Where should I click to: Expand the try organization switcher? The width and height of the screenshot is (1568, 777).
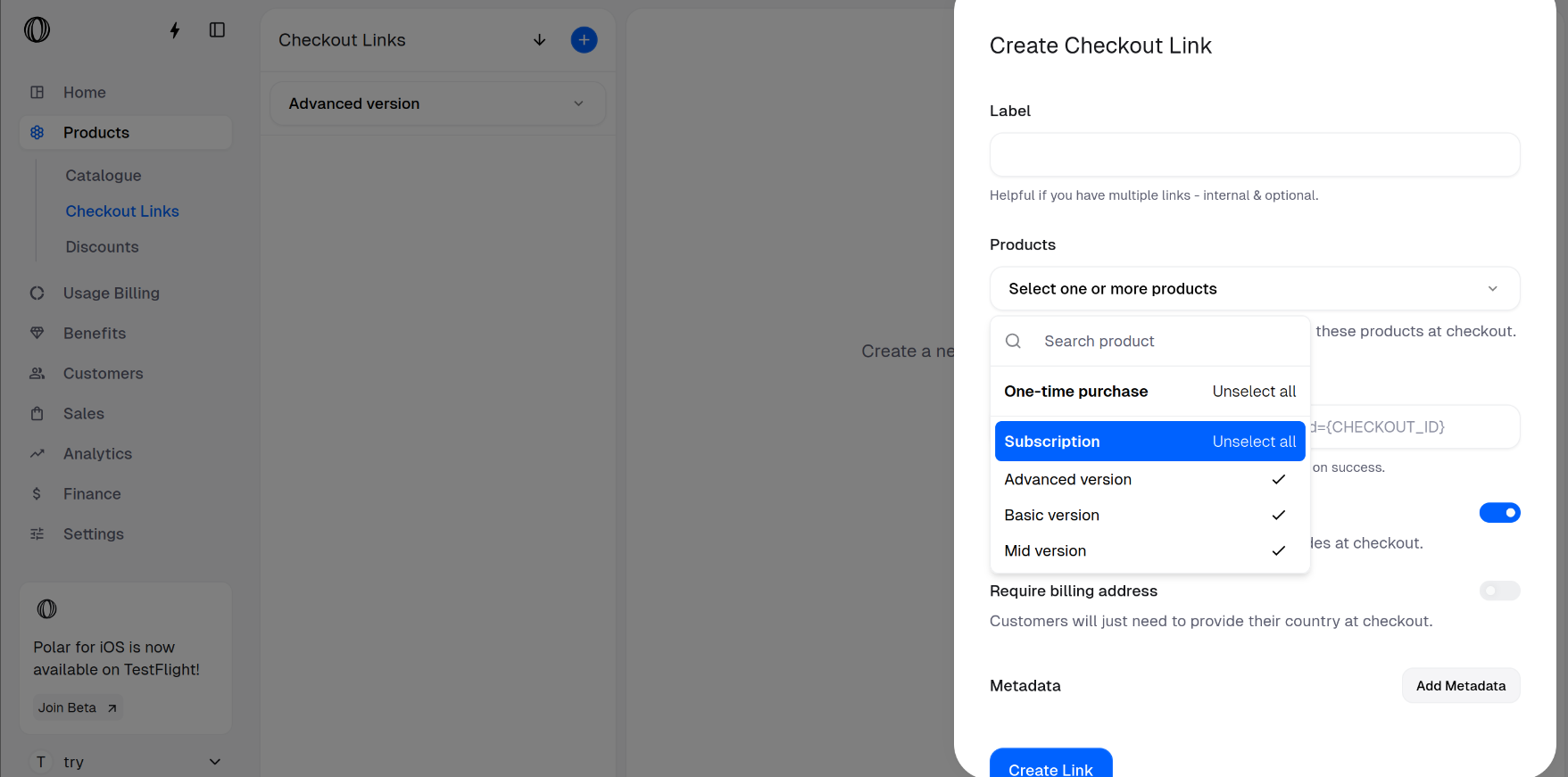click(126, 762)
